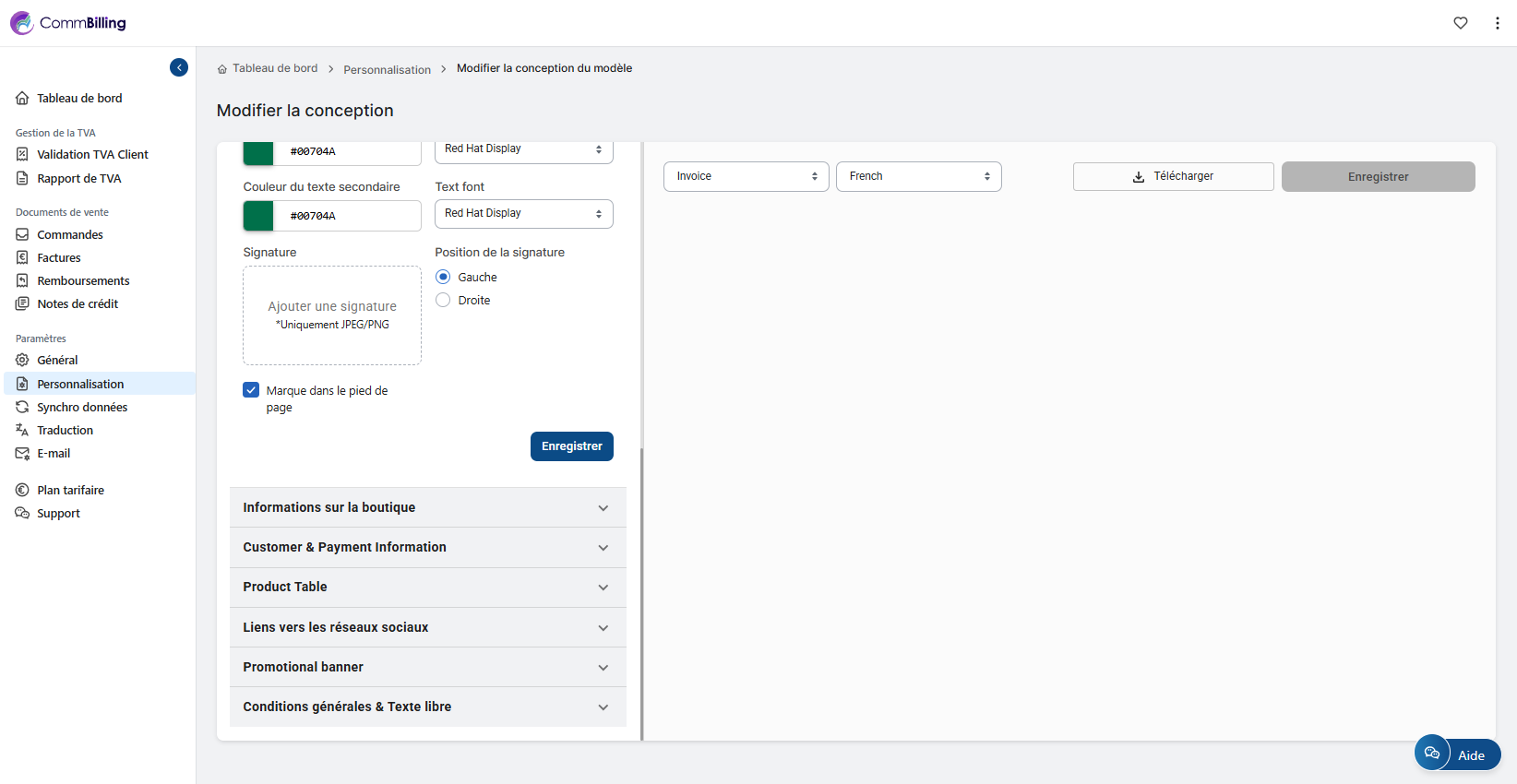Viewport: 1517px width, 784px height.
Task: Click the Traduction translate icon
Action: click(x=22, y=430)
